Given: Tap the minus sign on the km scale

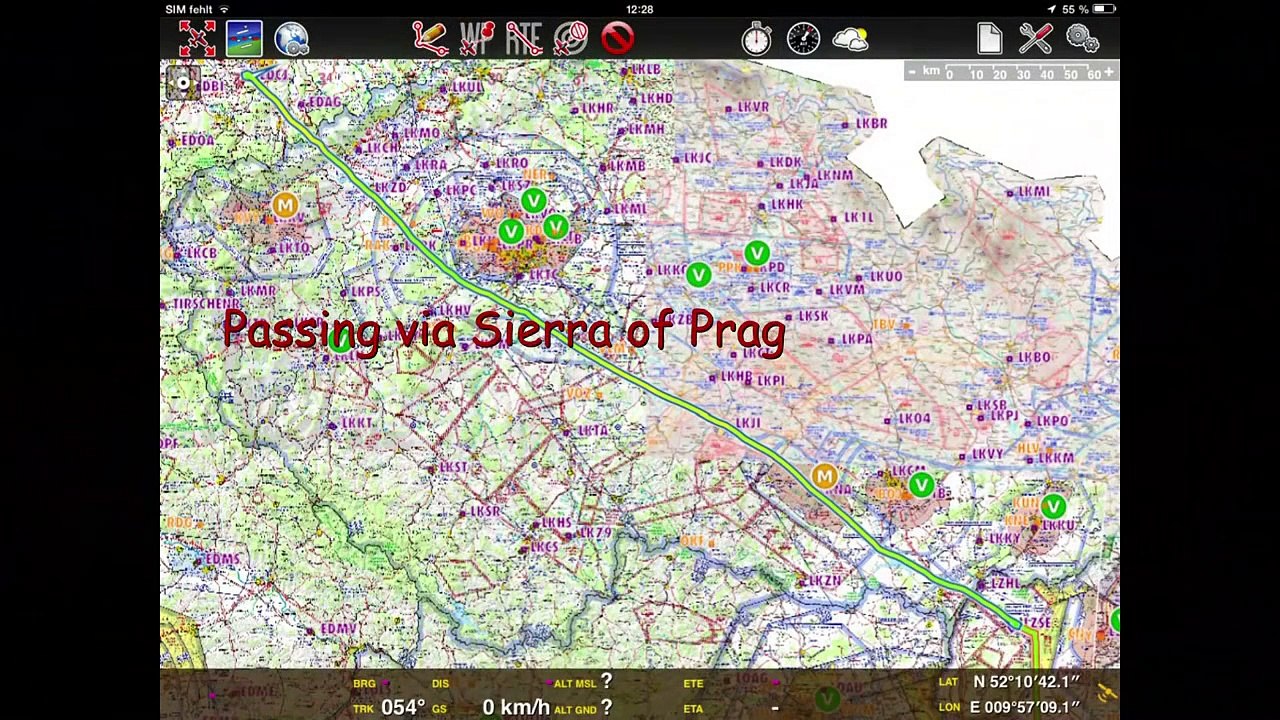Looking at the screenshot, I should [911, 72].
